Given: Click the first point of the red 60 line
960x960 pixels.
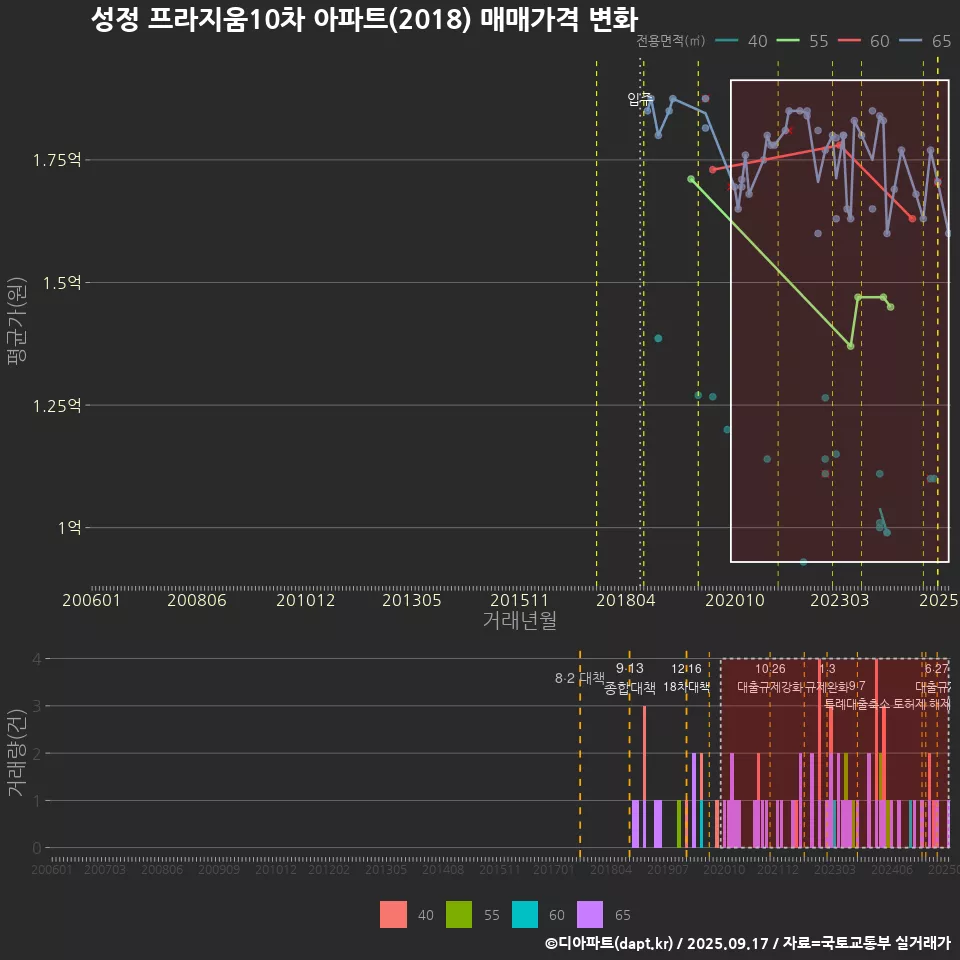Looking at the screenshot, I should tap(713, 170).
